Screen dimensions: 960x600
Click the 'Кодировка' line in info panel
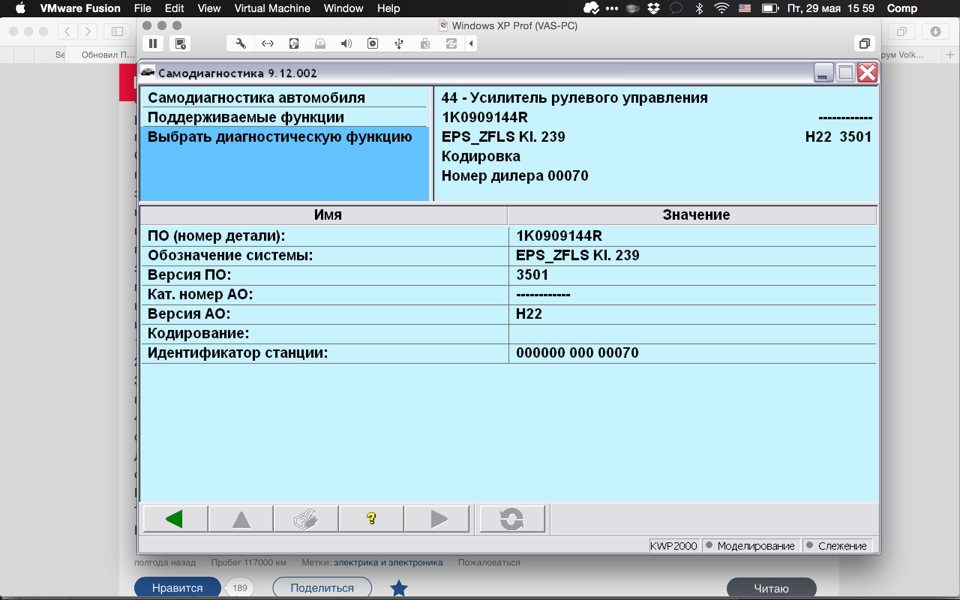coord(481,156)
